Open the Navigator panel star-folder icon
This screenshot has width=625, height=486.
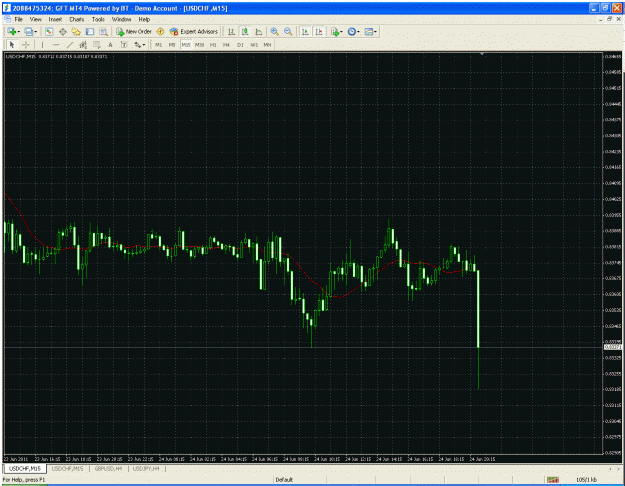coord(76,31)
